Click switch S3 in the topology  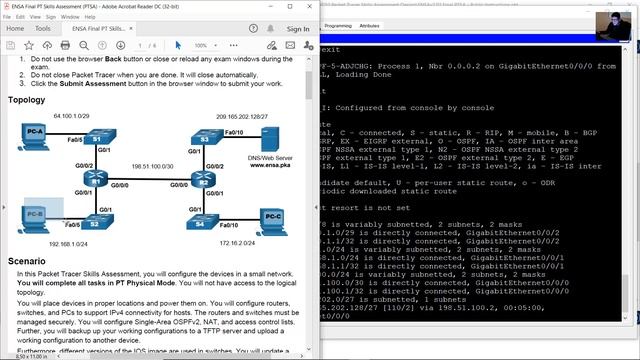coord(207,137)
